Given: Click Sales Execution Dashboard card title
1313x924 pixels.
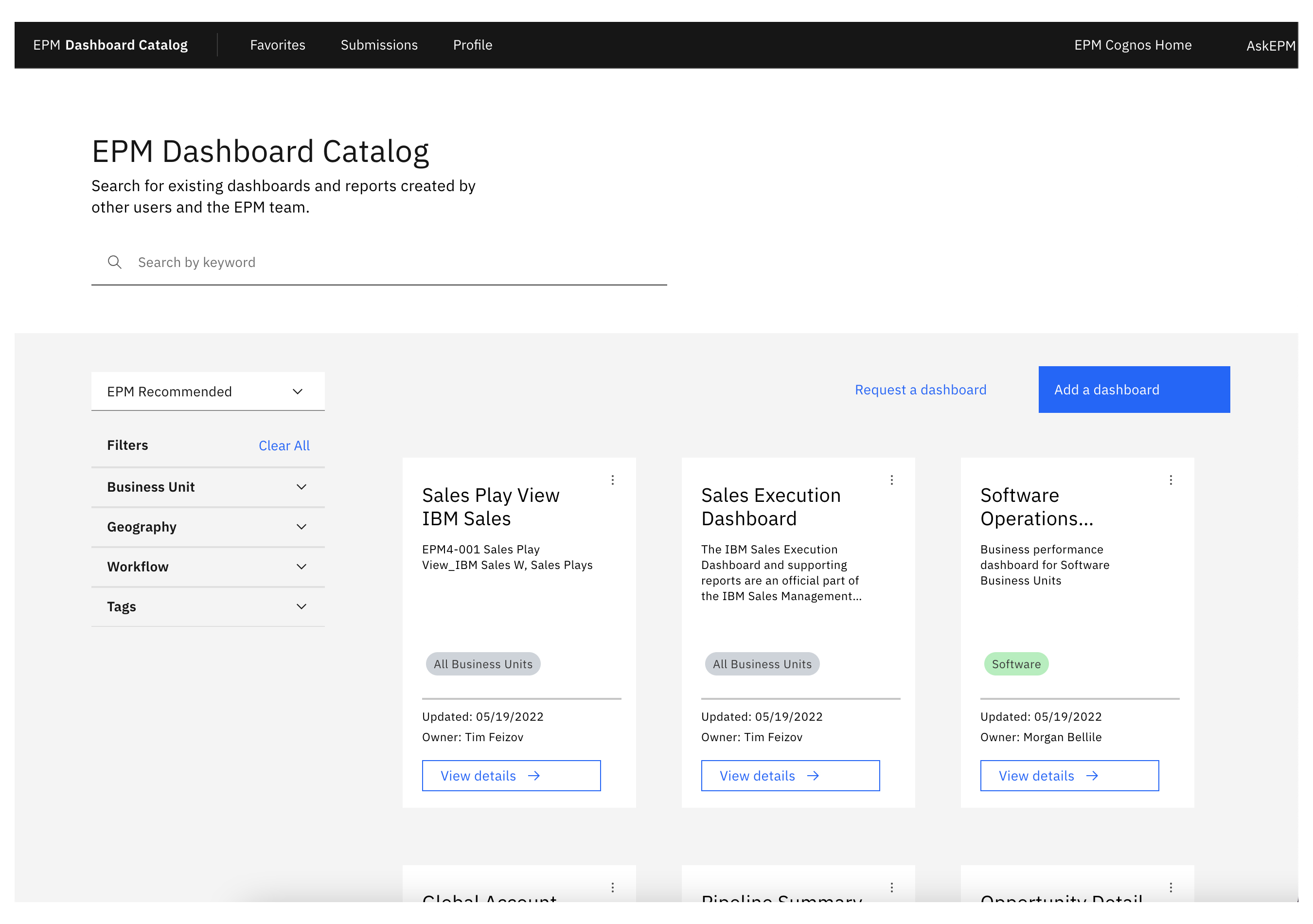Looking at the screenshot, I should pyautogui.click(x=771, y=507).
